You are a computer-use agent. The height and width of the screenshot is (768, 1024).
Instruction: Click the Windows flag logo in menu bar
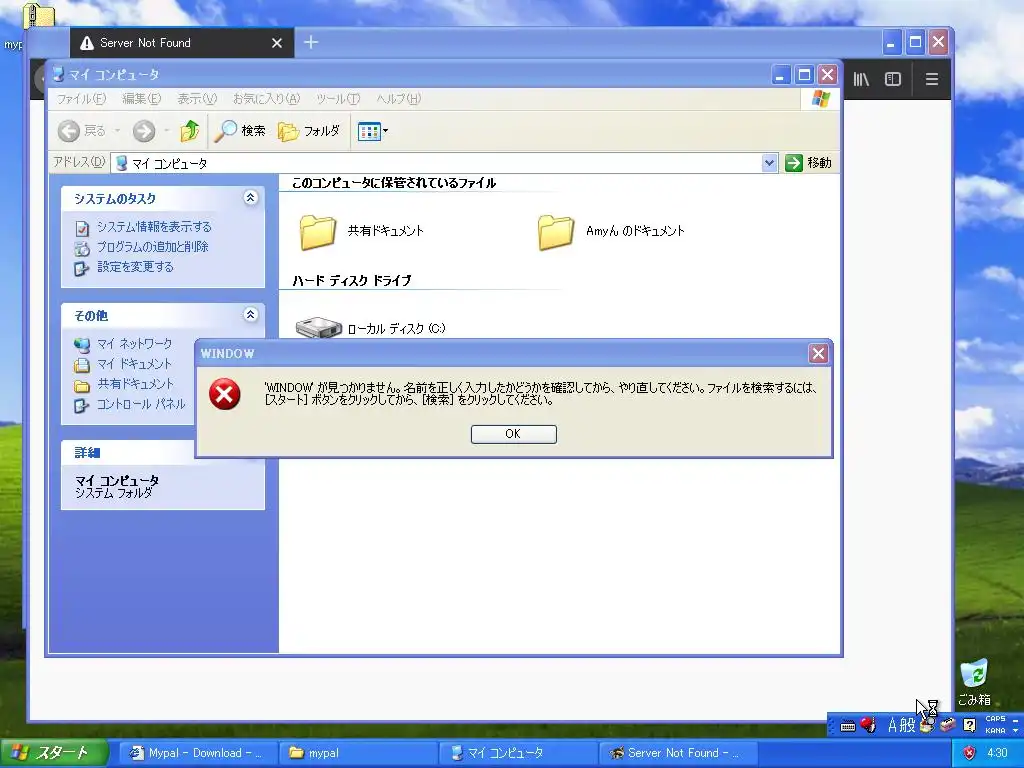820,99
